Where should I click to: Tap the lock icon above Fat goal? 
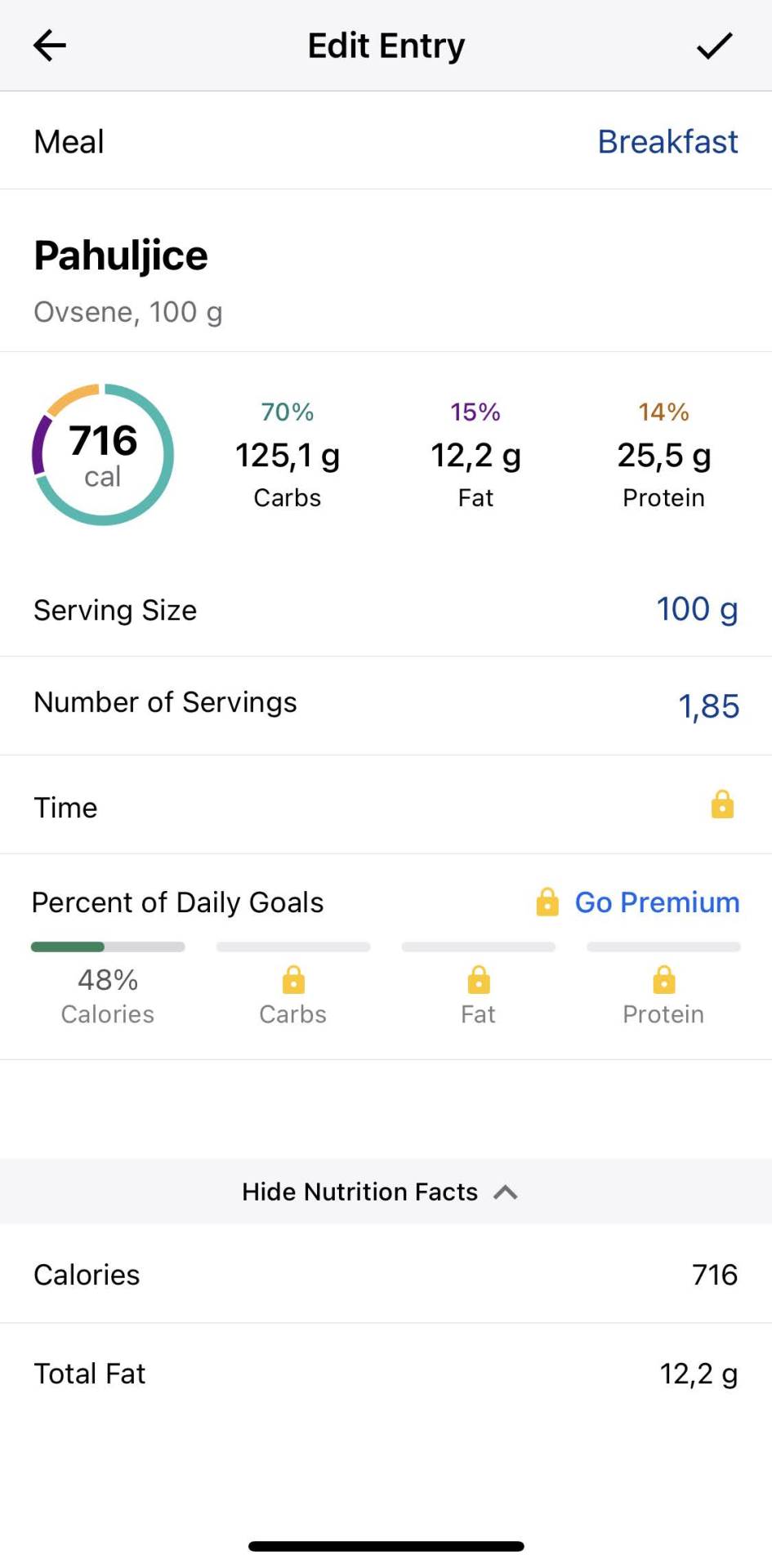[479, 979]
